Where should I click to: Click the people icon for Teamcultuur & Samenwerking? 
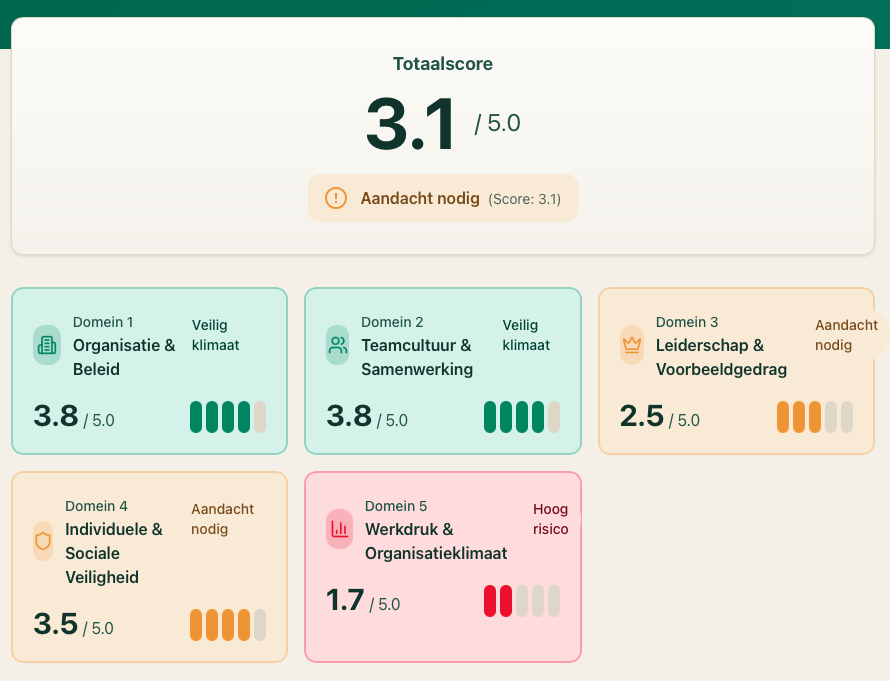coord(338,345)
